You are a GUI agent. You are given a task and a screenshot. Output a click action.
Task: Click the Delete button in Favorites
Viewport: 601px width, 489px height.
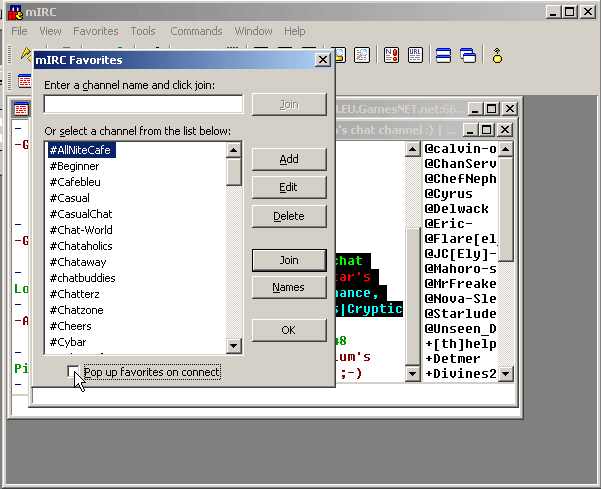pos(289,216)
